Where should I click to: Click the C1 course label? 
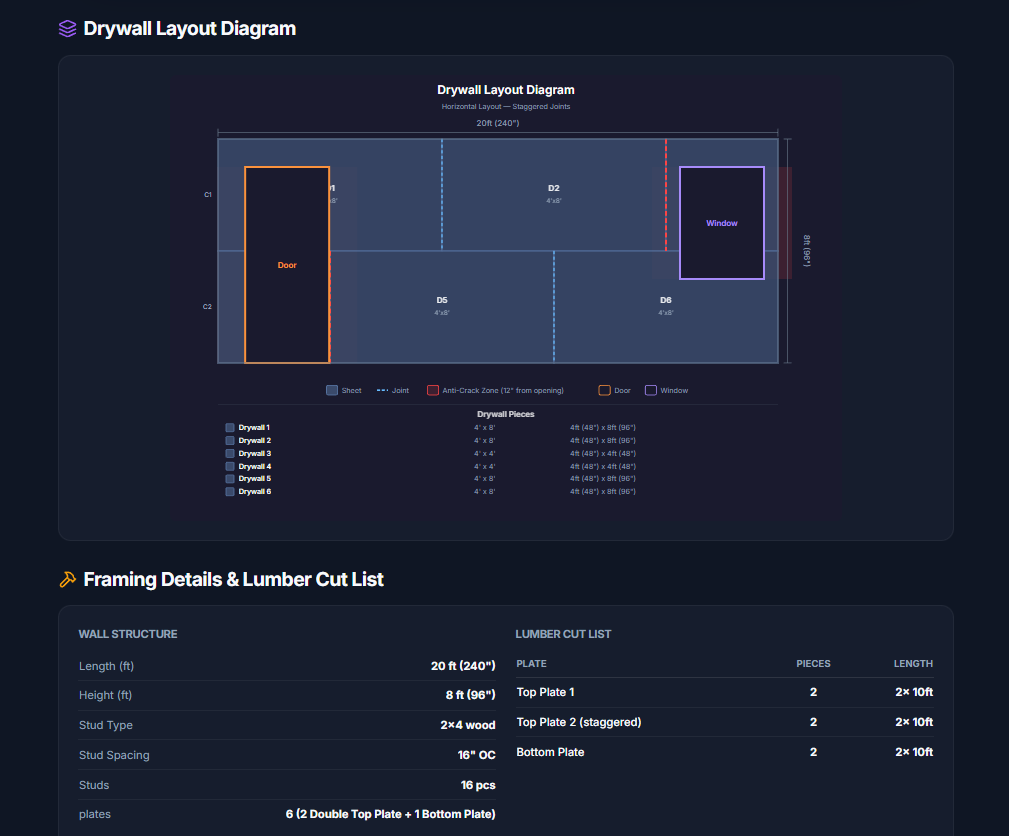pyautogui.click(x=207, y=195)
